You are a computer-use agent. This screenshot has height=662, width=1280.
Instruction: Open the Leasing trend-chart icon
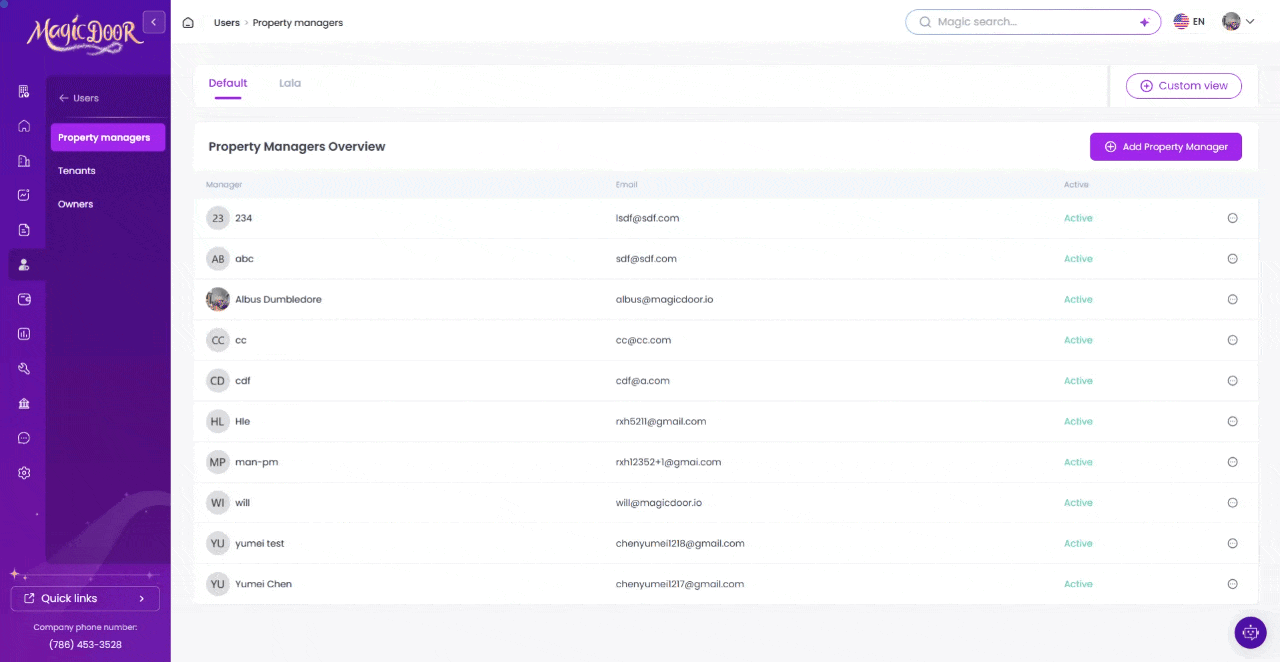coord(23,195)
